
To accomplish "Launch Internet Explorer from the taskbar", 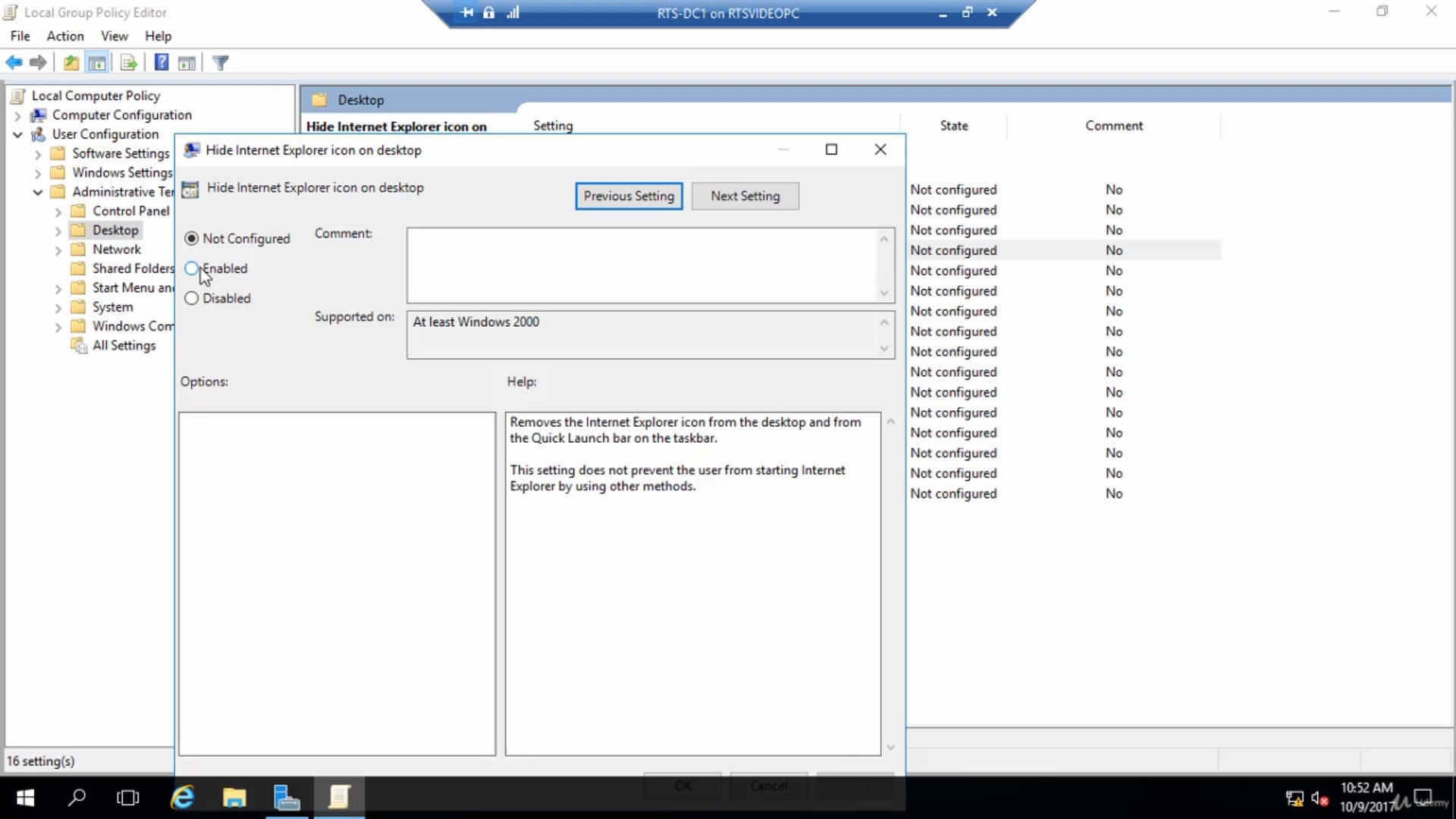I will (183, 797).
